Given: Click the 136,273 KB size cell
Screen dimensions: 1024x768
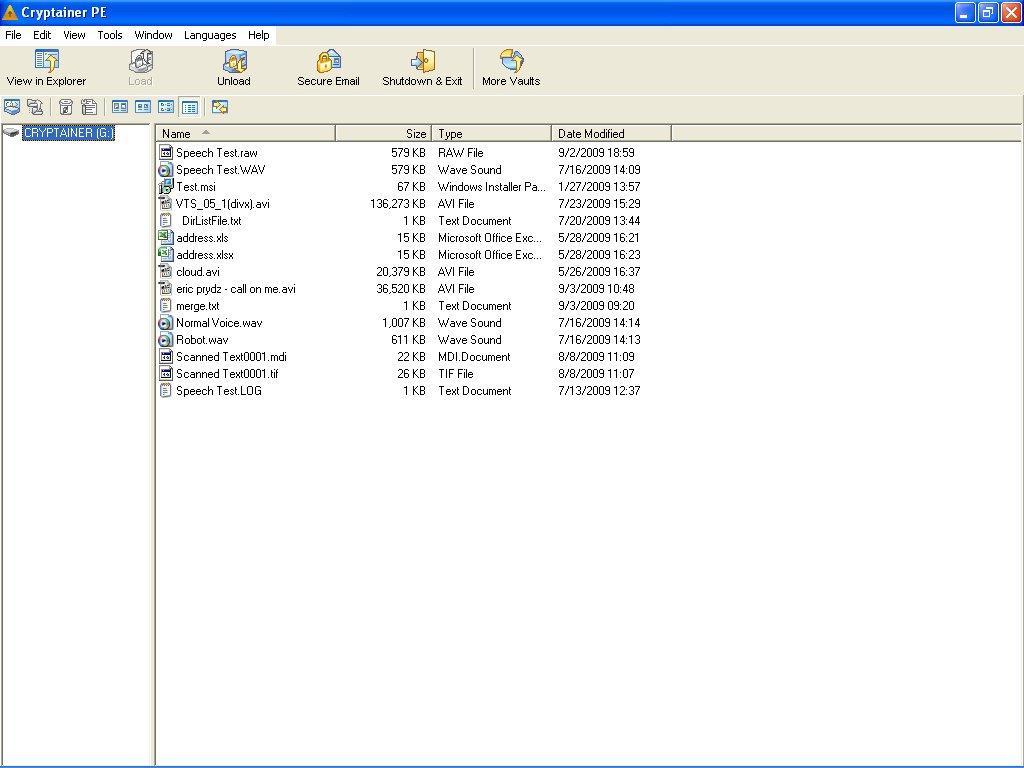Looking at the screenshot, I should click(x=398, y=204).
